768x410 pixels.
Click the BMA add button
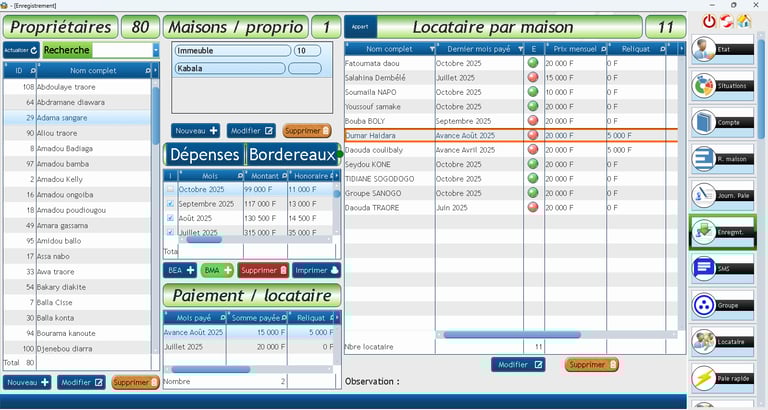coord(217,270)
